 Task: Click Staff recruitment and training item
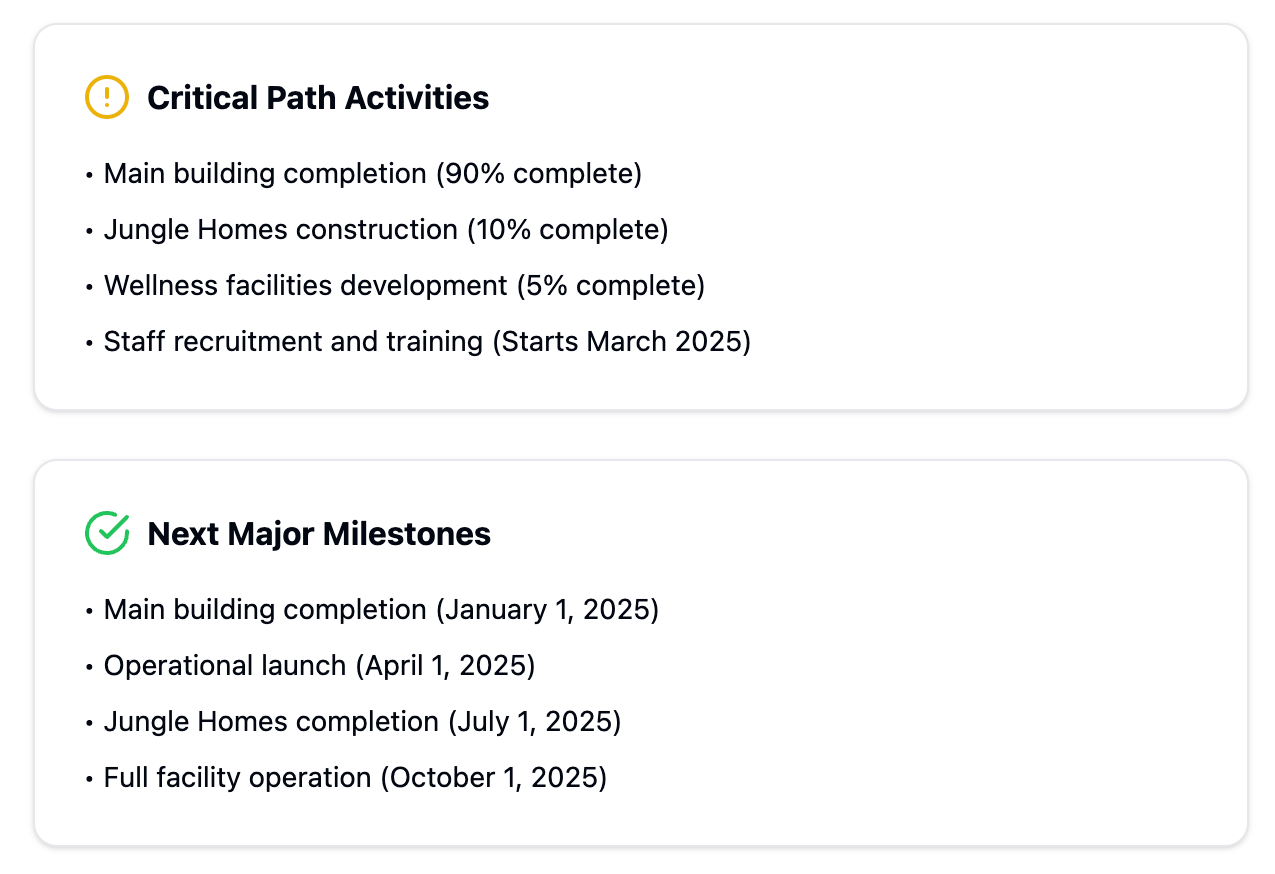pos(427,342)
